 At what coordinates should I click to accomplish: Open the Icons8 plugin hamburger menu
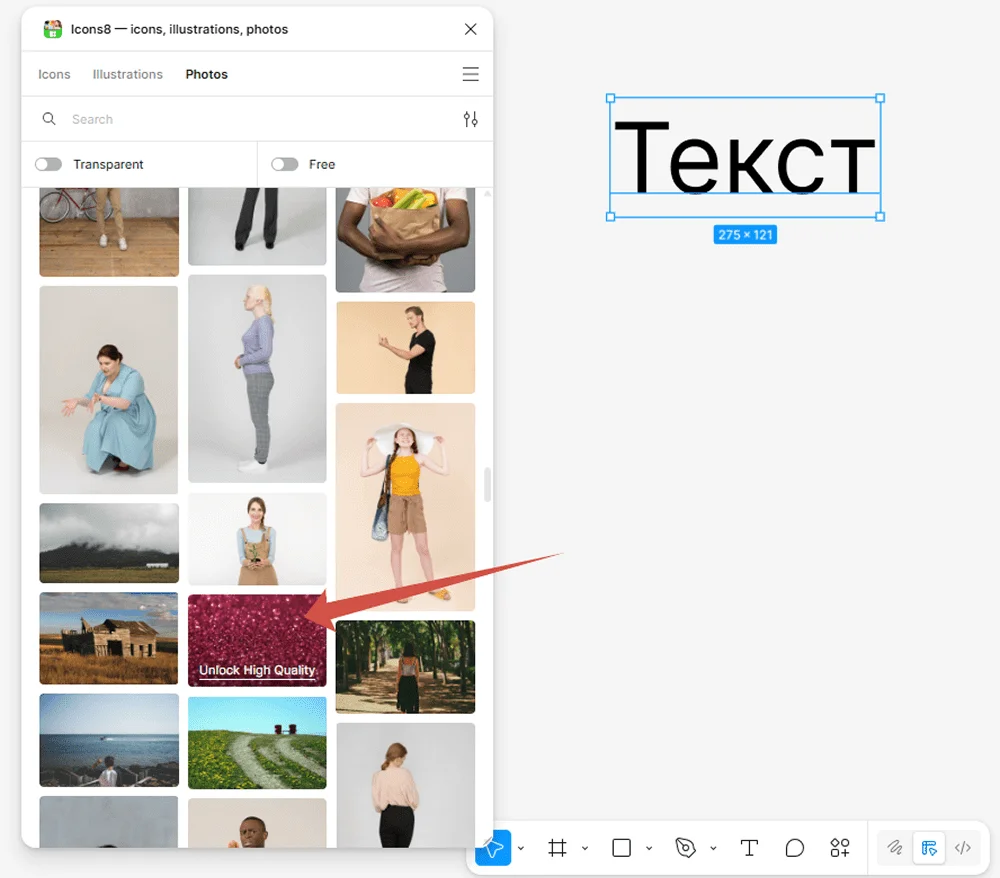coord(470,74)
